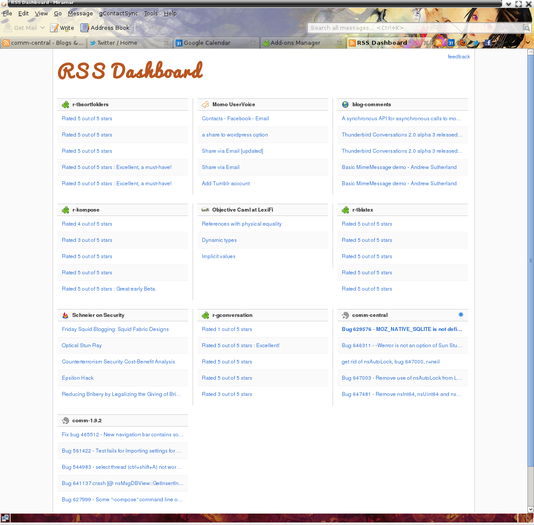Close the RSS Dashboard tab
The width and height of the screenshot is (534, 525).
tap(426, 43)
